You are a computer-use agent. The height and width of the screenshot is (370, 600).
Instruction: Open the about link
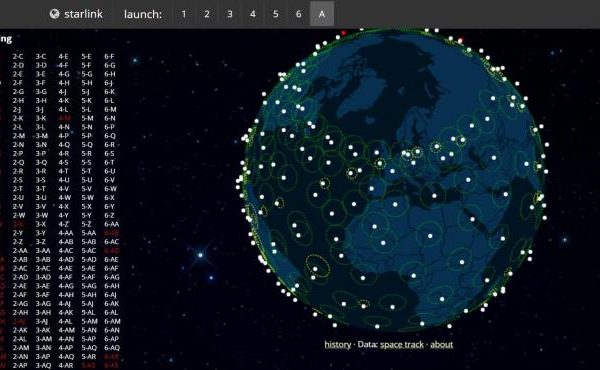coord(442,344)
